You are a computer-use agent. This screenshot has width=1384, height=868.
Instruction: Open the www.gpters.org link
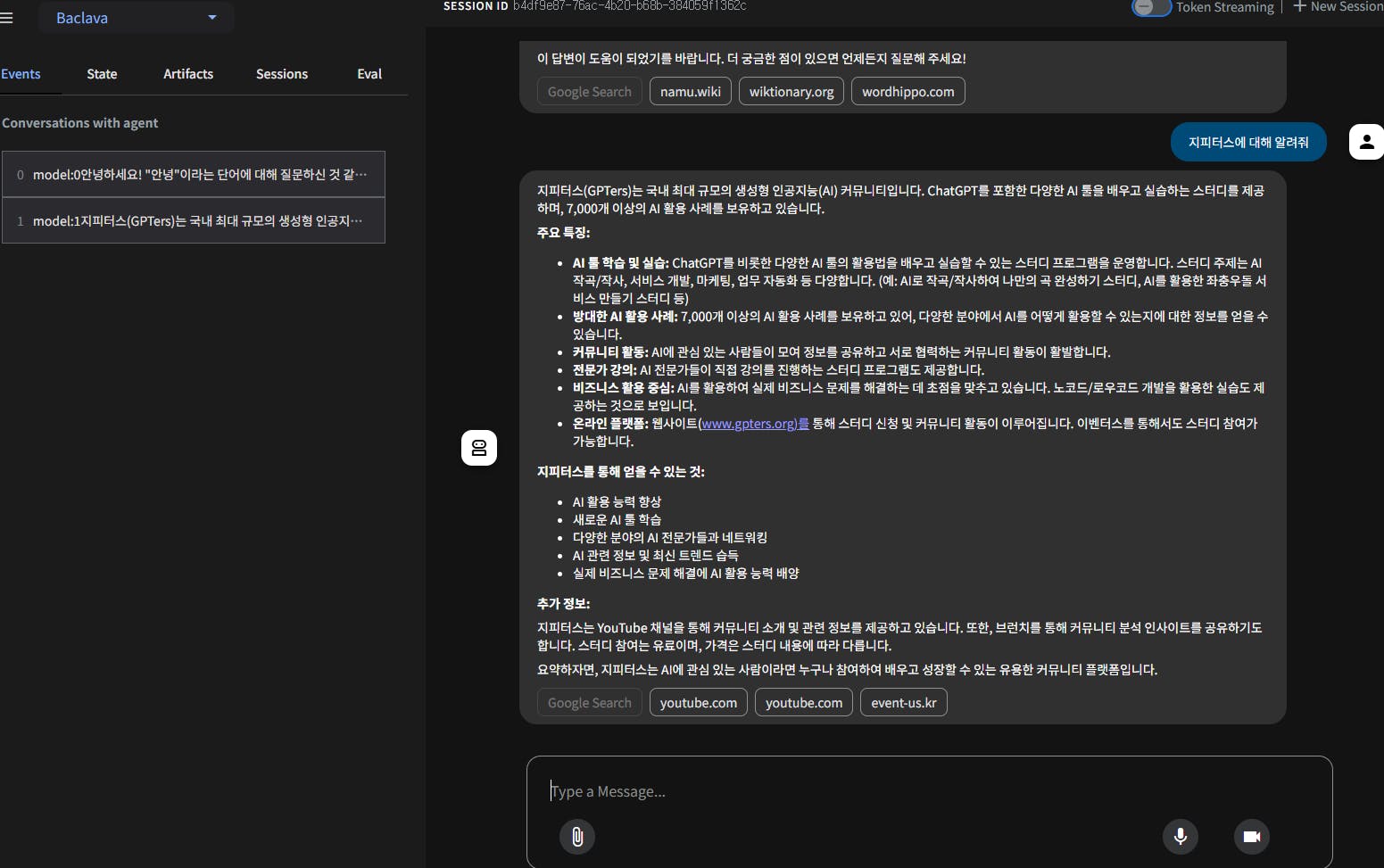point(755,424)
